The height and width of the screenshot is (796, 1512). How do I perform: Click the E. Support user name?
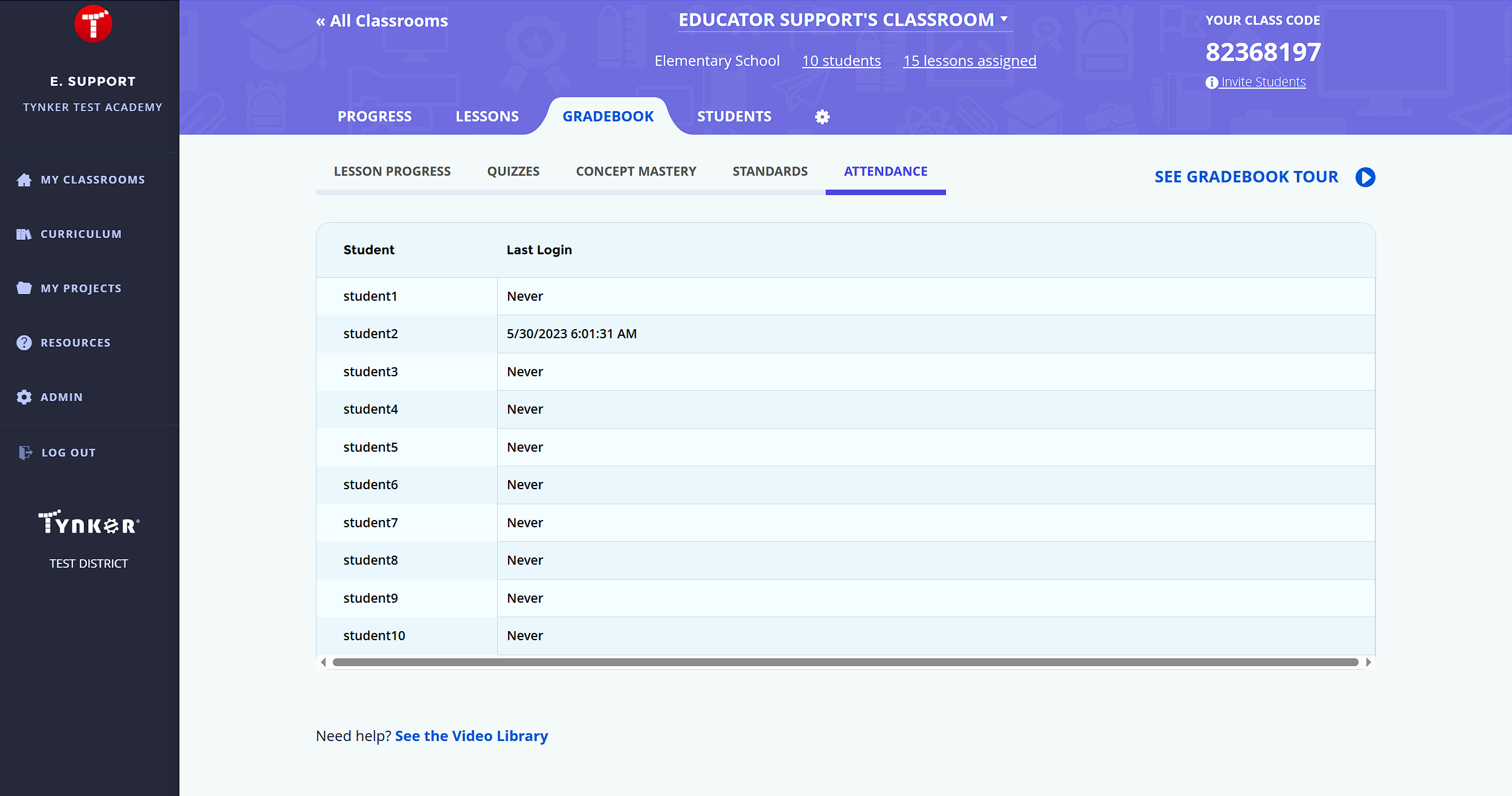tap(92, 82)
